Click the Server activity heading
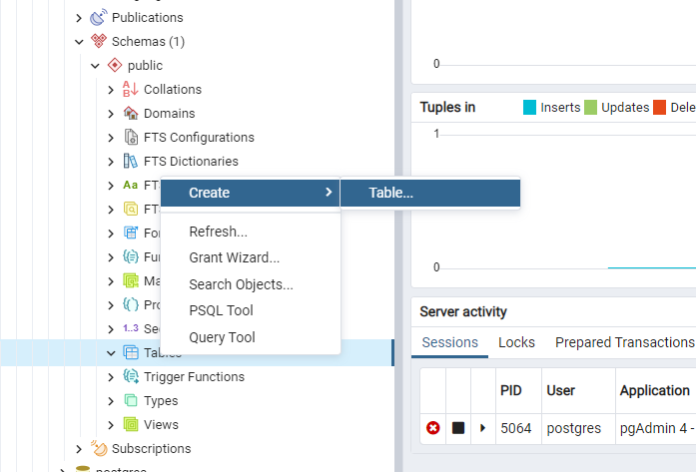Viewport: 696px width, 472px height. click(463, 311)
